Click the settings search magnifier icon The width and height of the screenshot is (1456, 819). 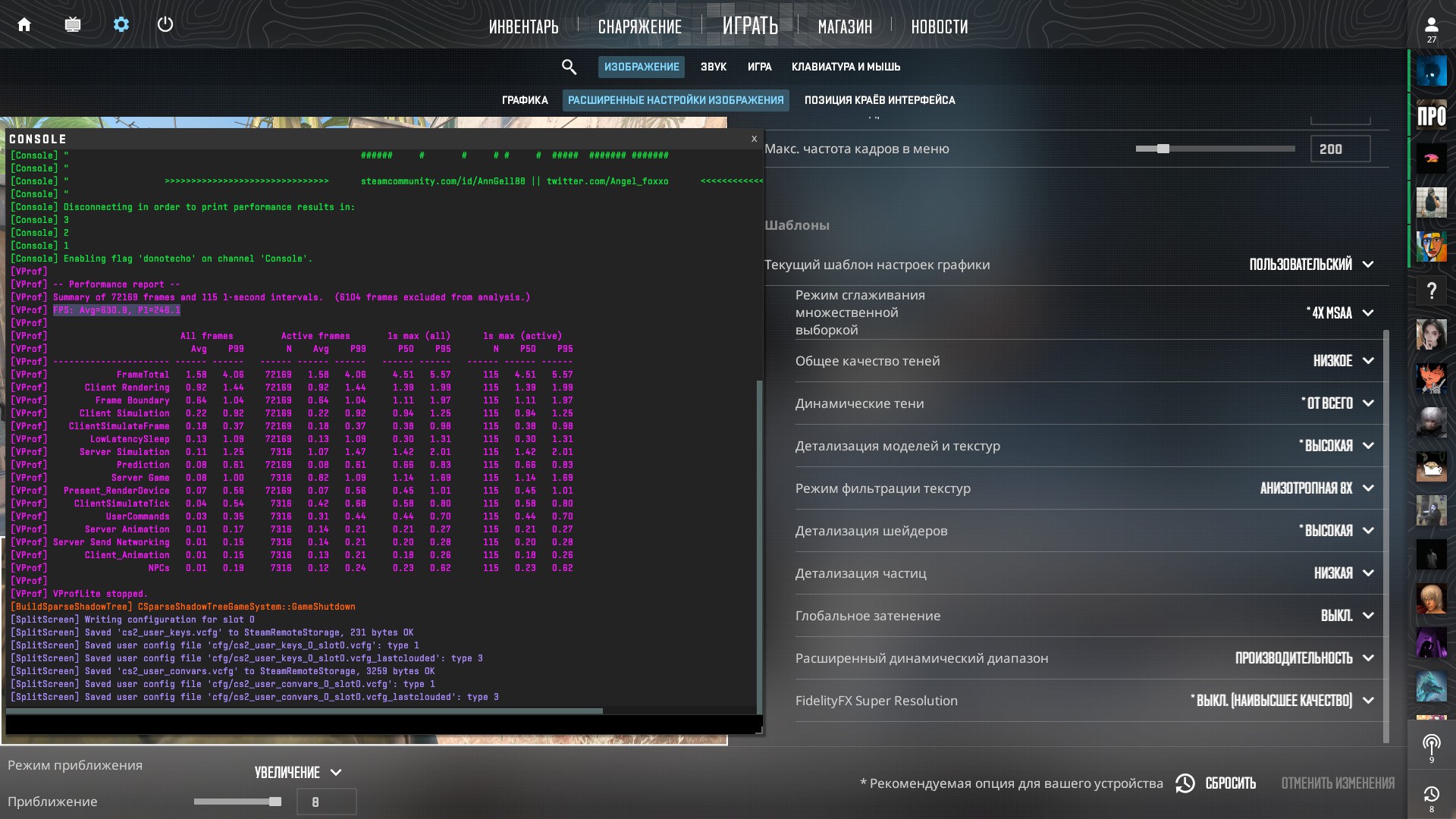569,67
